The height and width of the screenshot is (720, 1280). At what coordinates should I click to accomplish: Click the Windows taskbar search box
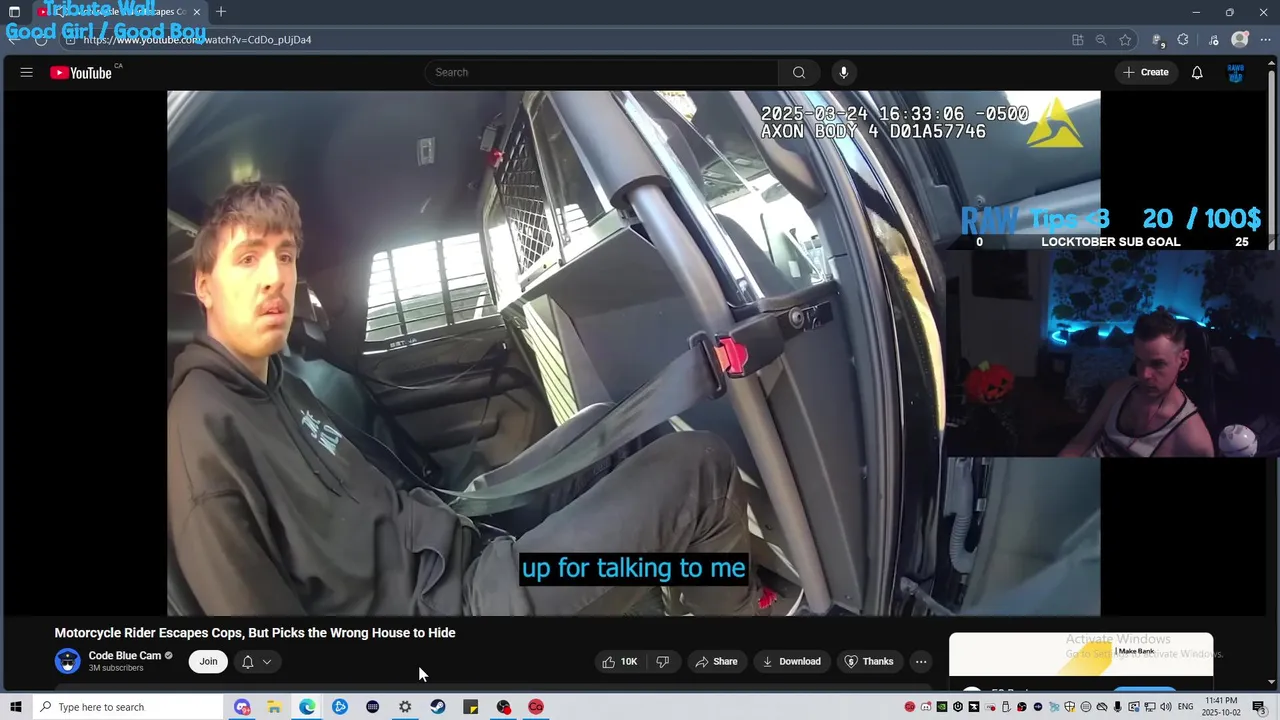pos(128,707)
